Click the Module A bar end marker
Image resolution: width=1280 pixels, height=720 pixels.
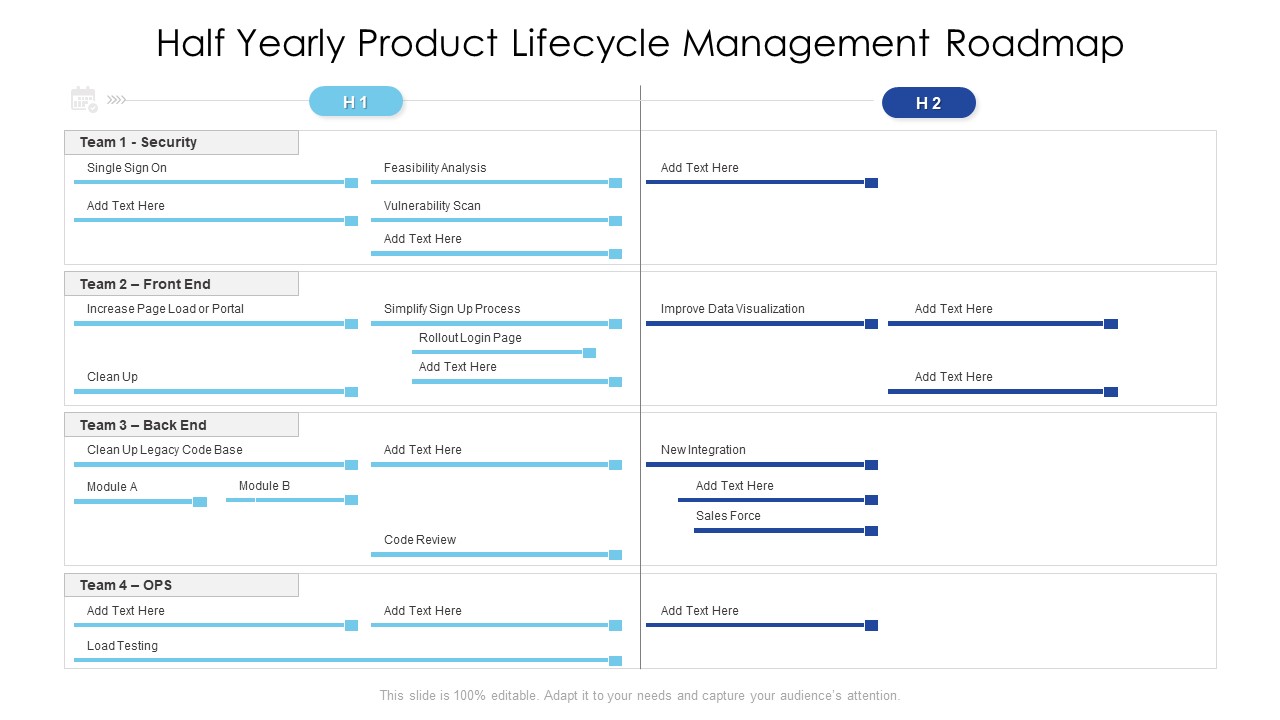tap(200, 502)
